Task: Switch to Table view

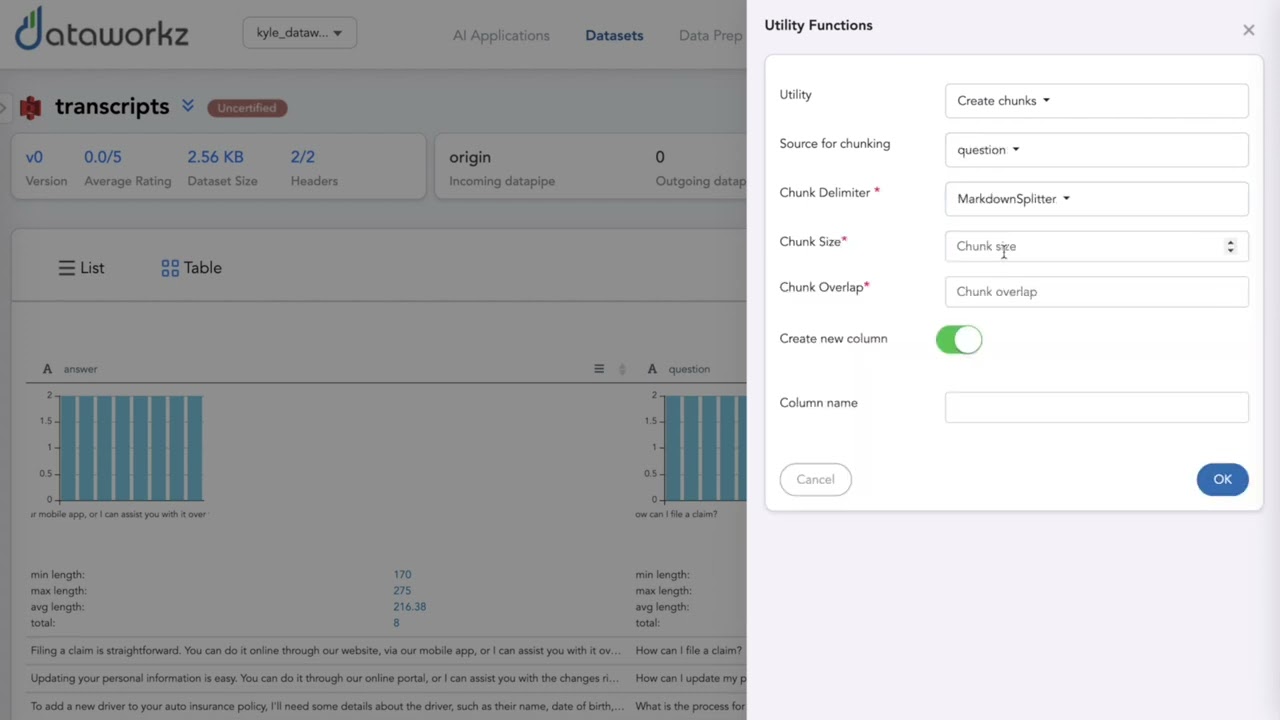Action: click(191, 268)
